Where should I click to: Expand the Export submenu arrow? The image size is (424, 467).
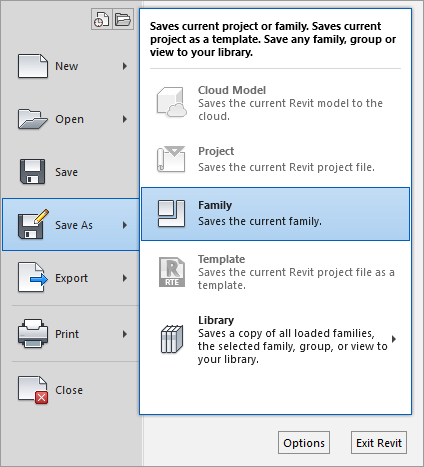125,278
